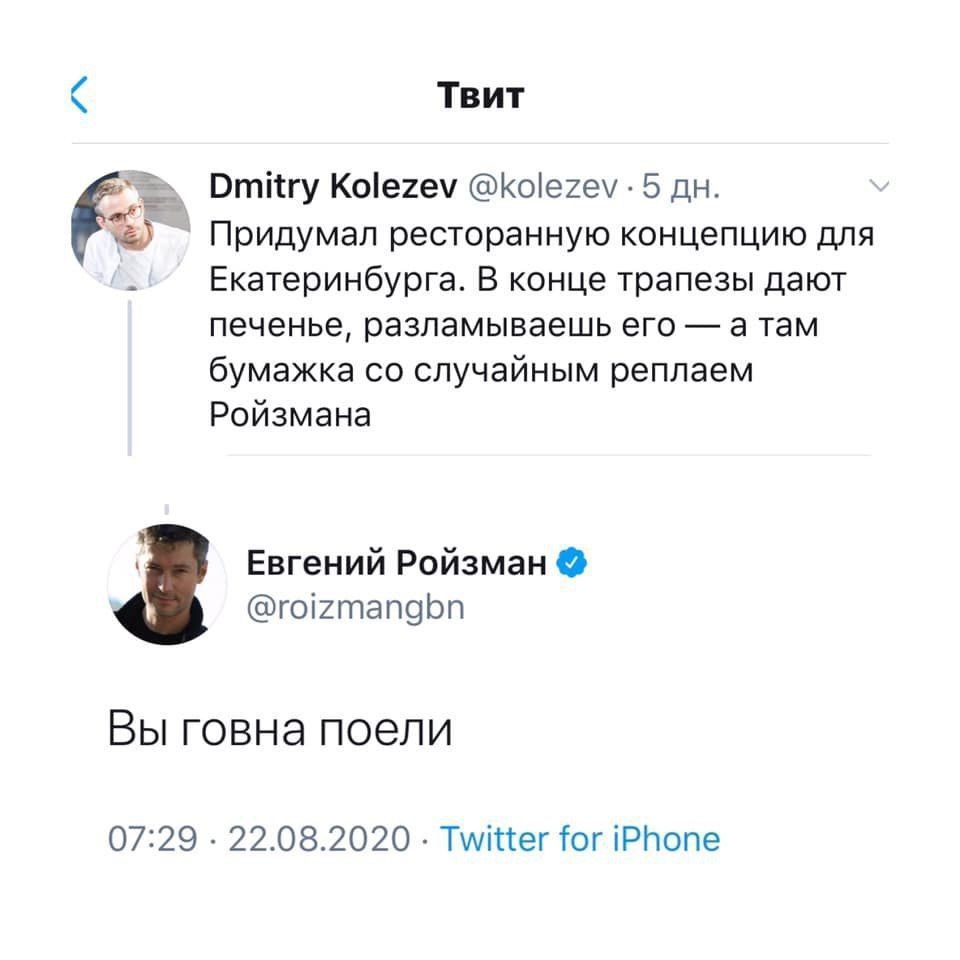Click the 22.08.2020 date of the reply
The height and width of the screenshot is (960, 960).
(x=319, y=838)
